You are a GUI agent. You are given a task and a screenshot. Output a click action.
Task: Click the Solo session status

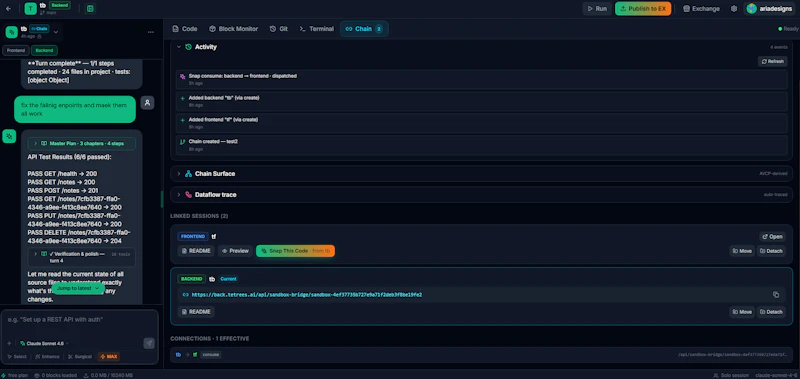click(731, 375)
